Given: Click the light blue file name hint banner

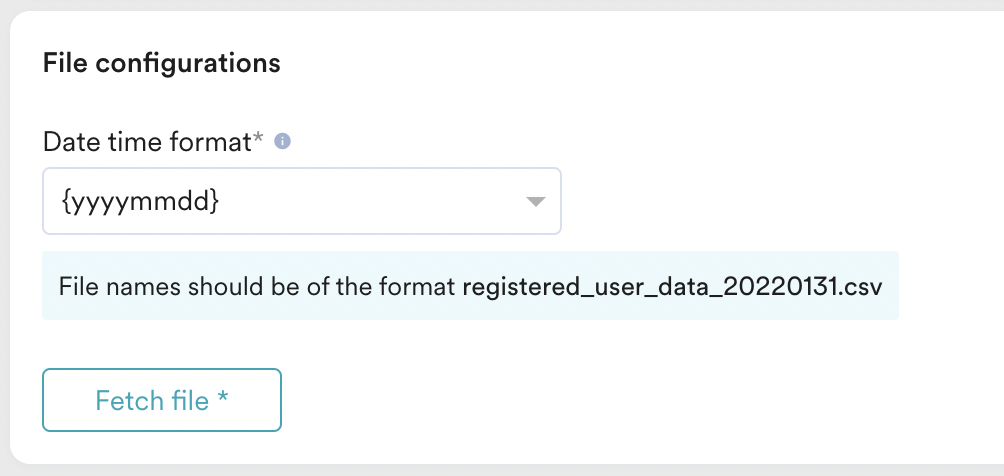Looking at the screenshot, I should (x=471, y=285).
